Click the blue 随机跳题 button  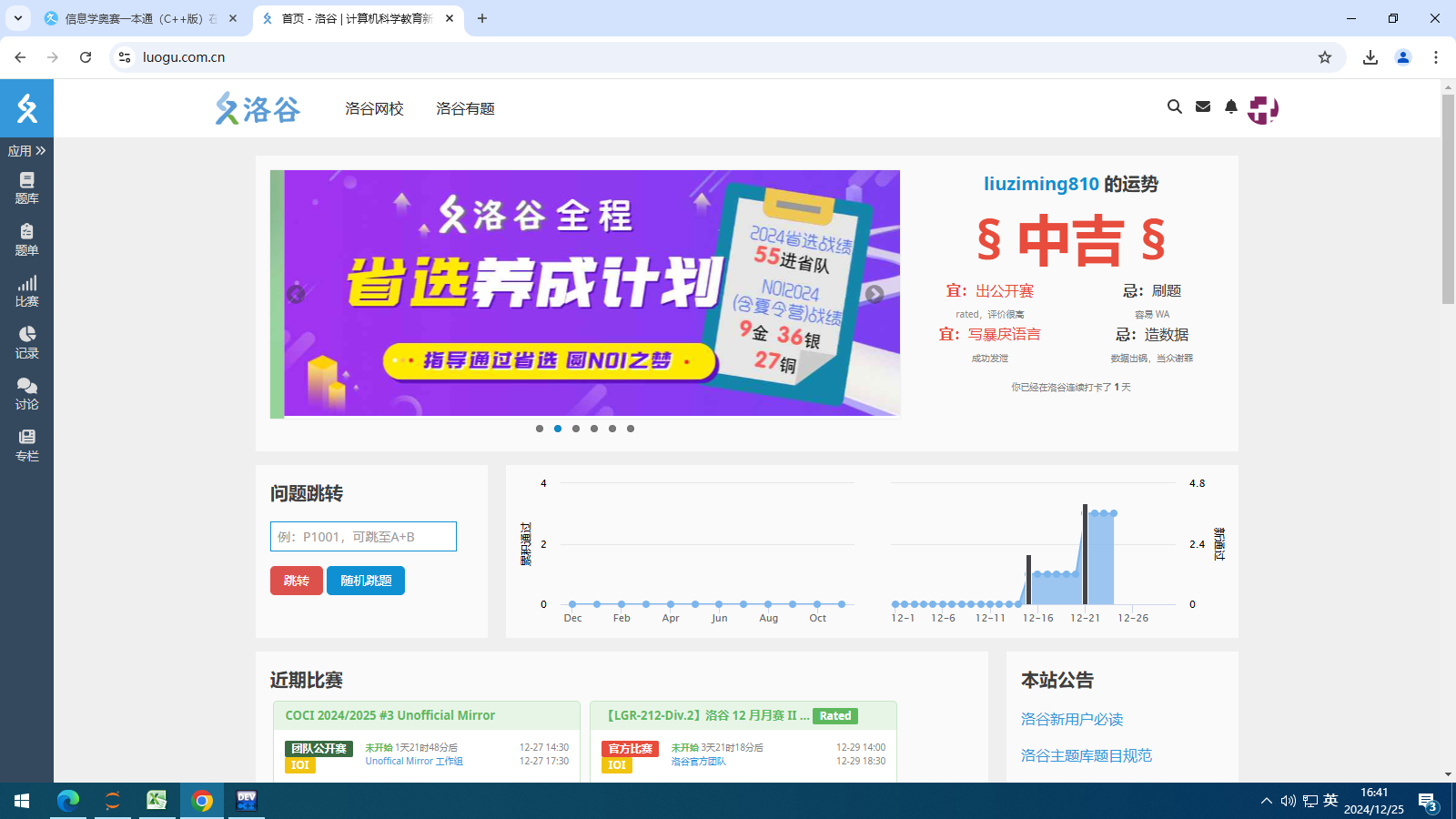click(x=366, y=581)
